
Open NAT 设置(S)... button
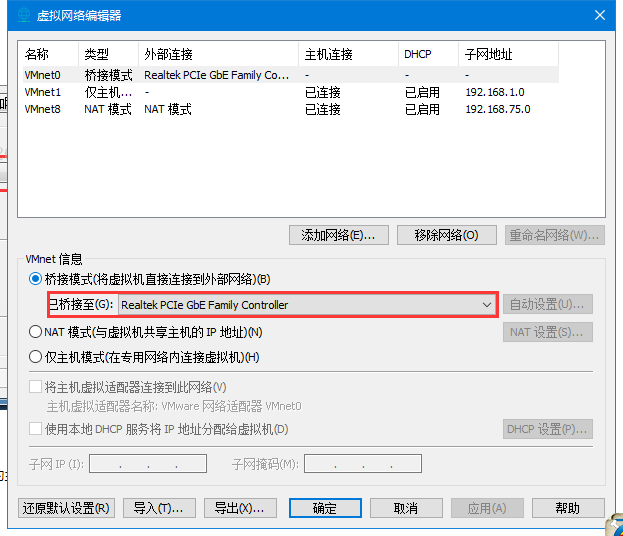point(548,332)
